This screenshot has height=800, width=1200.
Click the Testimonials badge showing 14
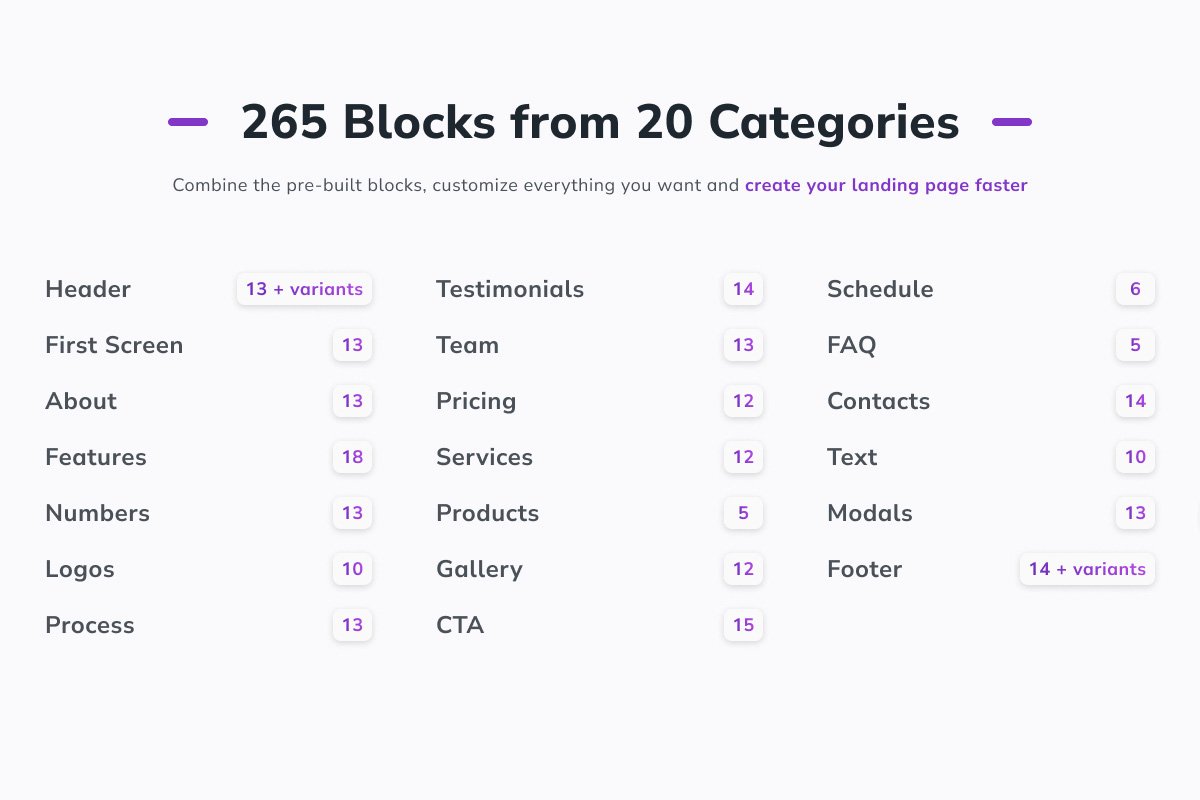pyautogui.click(x=743, y=289)
